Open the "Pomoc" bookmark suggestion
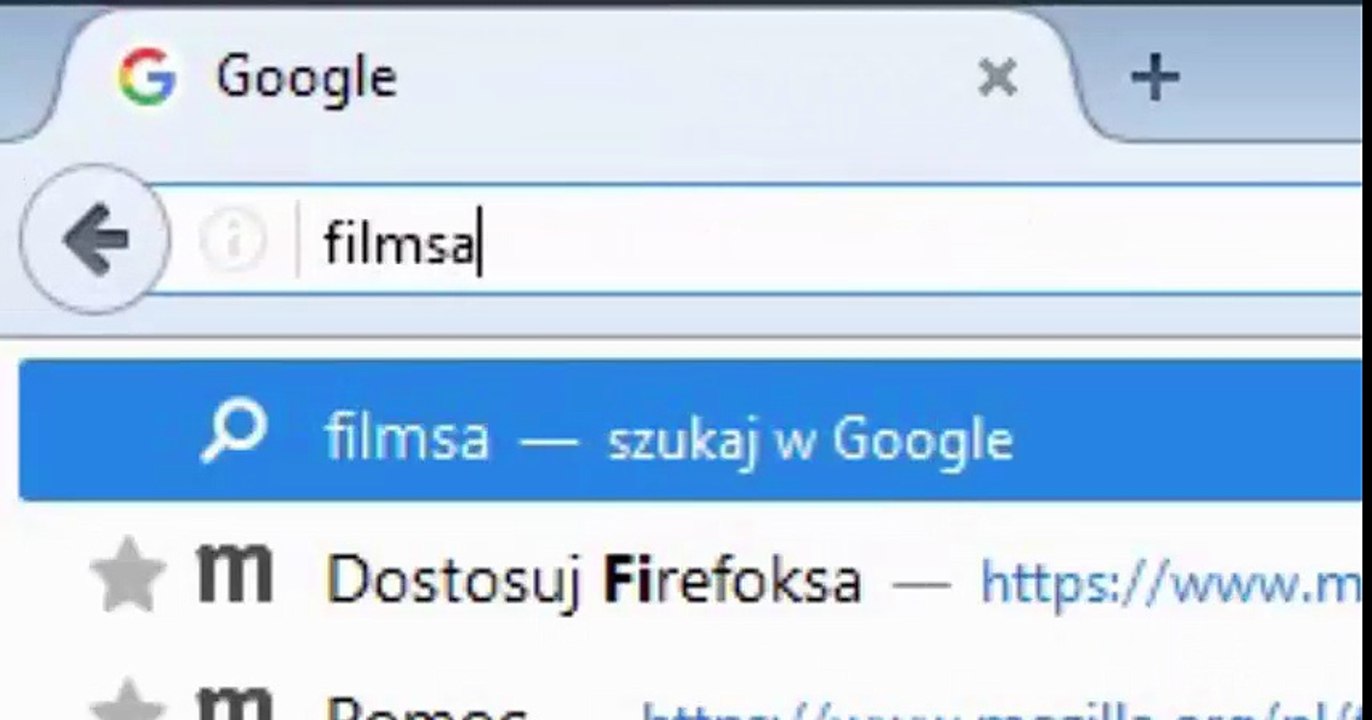 [426, 710]
